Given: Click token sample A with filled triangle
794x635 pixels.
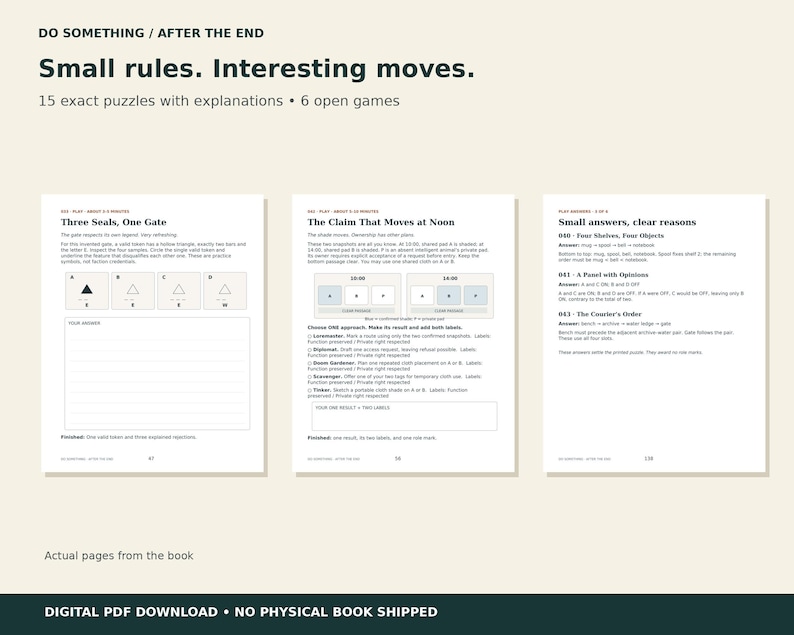Looking at the screenshot, I should (87, 291).
